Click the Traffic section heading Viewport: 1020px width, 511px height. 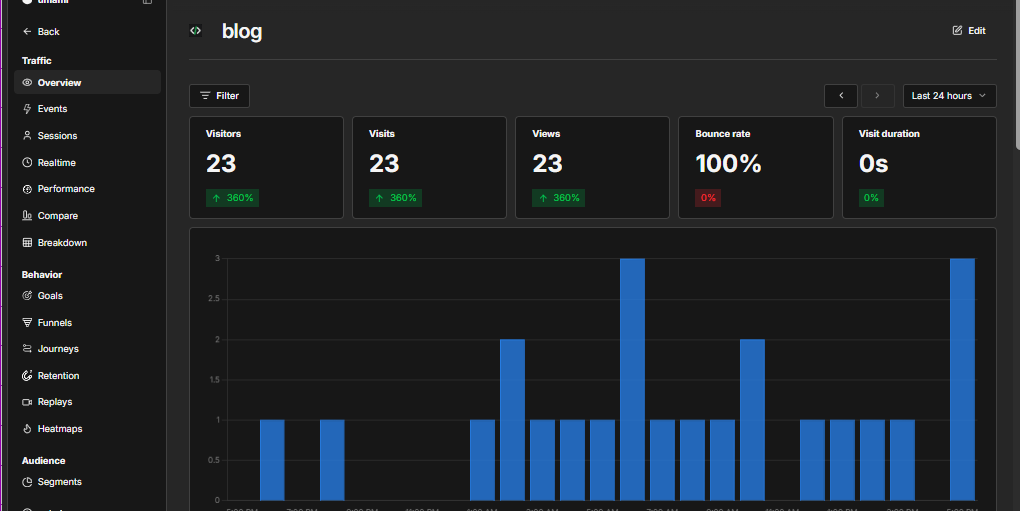coord(36,60)
